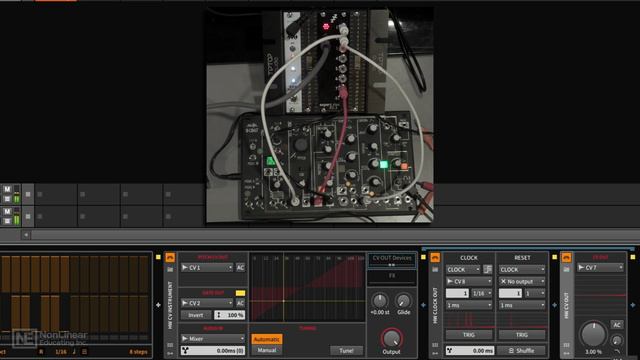The height and width of the screenshot is (360, 640).
Task: Click the clock multiplier field showing 1
Action: point(457,293)
